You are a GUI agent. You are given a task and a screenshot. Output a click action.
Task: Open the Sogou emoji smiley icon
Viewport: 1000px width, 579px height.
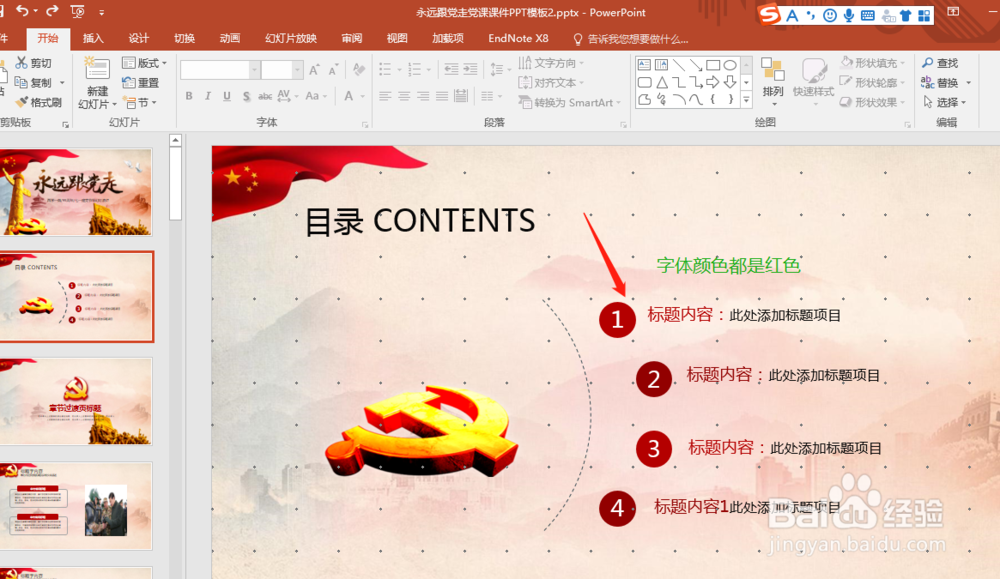click(830, 15)
